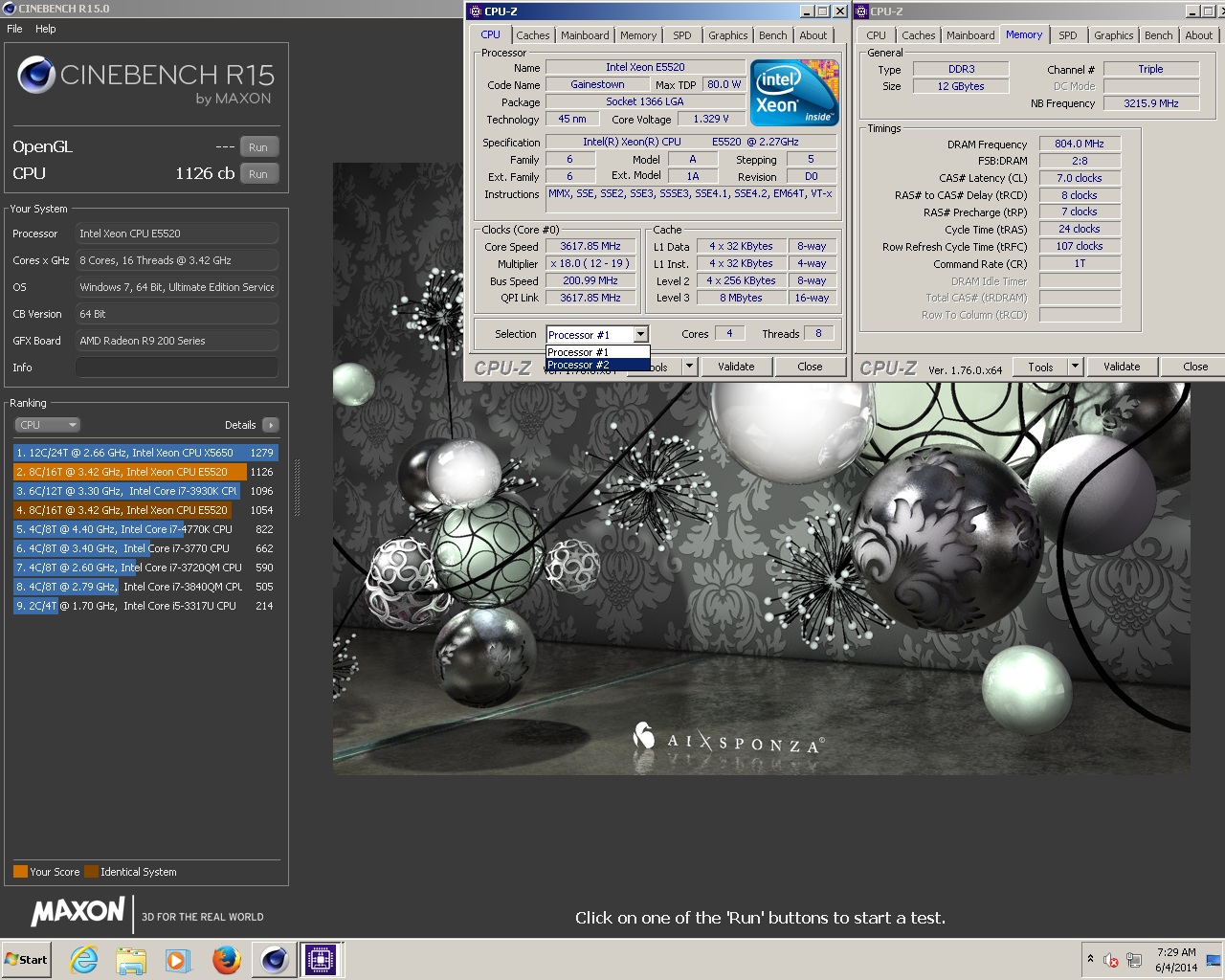The image size is (1225, 980).
Task: Click the Core Speed value 3617.85 MHz
Action: [x=590, y=246]
